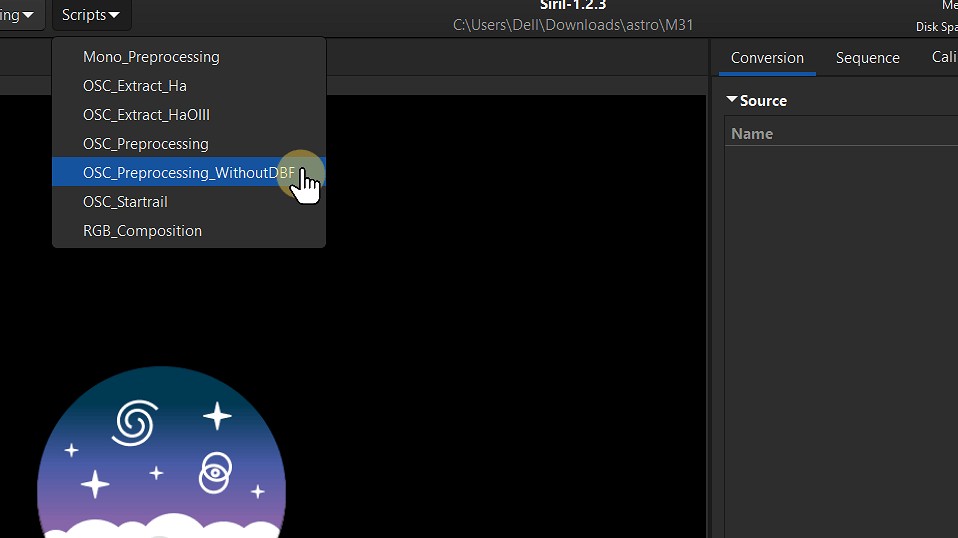The image size is (958, 538).
Task: Choose the OSC_Extract_Ha script
Action: [x=135, y=86]
